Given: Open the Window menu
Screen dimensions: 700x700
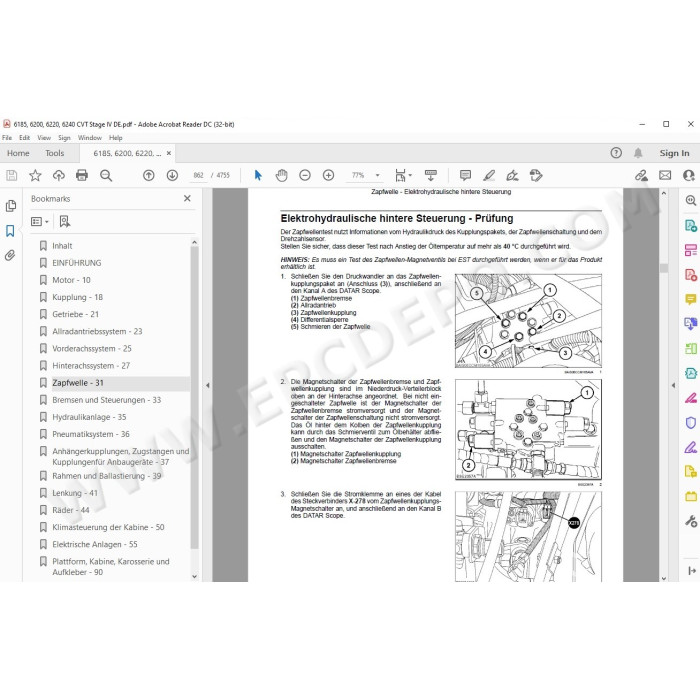Looking at the screenshot, I should 90,138.
